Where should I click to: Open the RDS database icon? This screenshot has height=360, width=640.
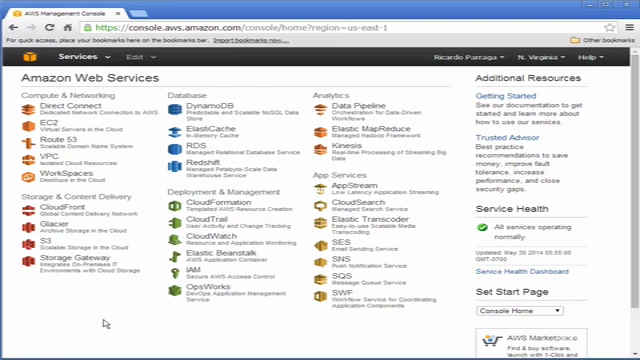click(175, 149)
